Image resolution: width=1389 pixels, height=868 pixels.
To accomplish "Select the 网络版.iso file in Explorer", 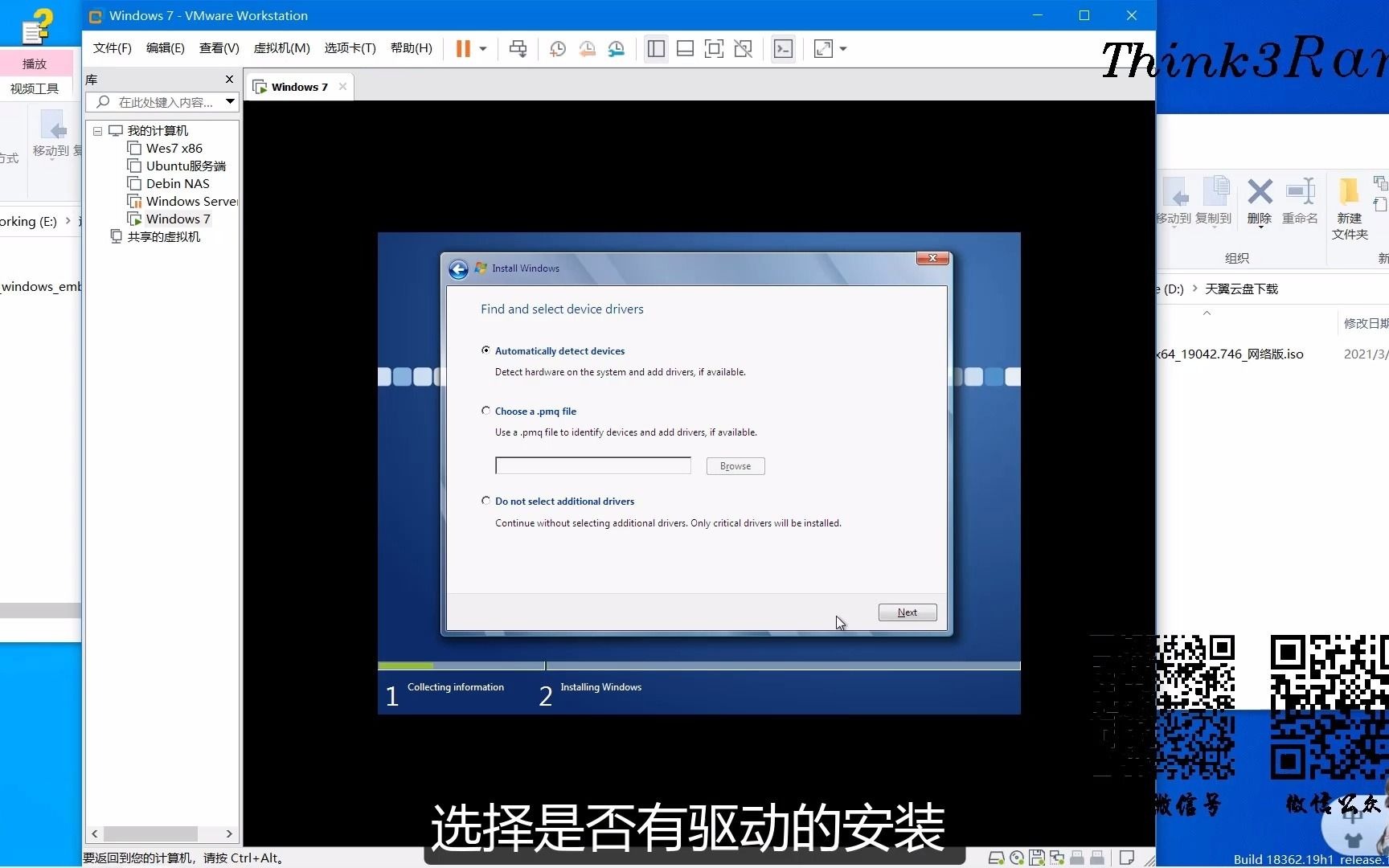I will (x=1230, y=354).
